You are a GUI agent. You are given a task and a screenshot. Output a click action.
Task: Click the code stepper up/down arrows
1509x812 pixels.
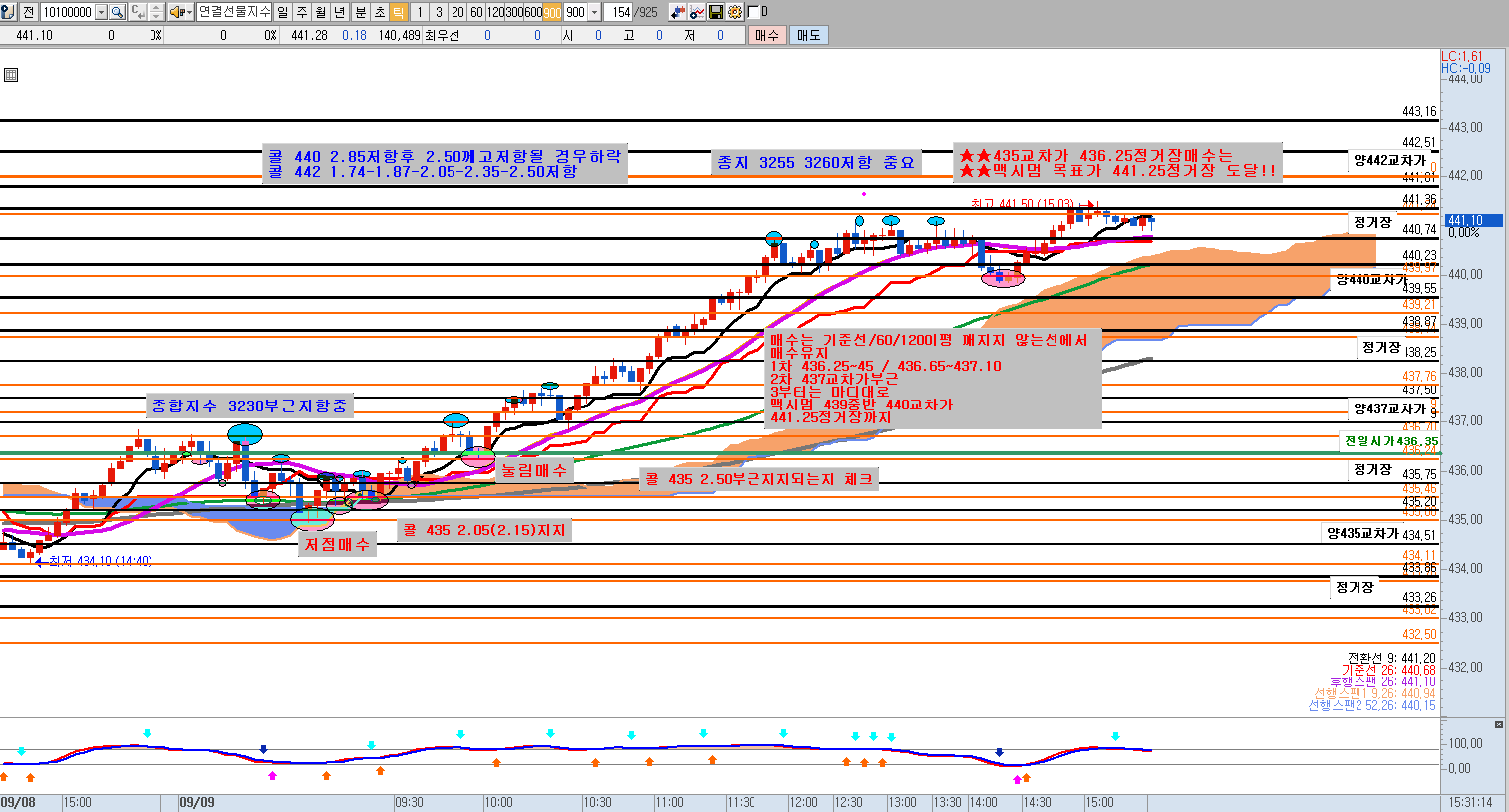point(155,12)
